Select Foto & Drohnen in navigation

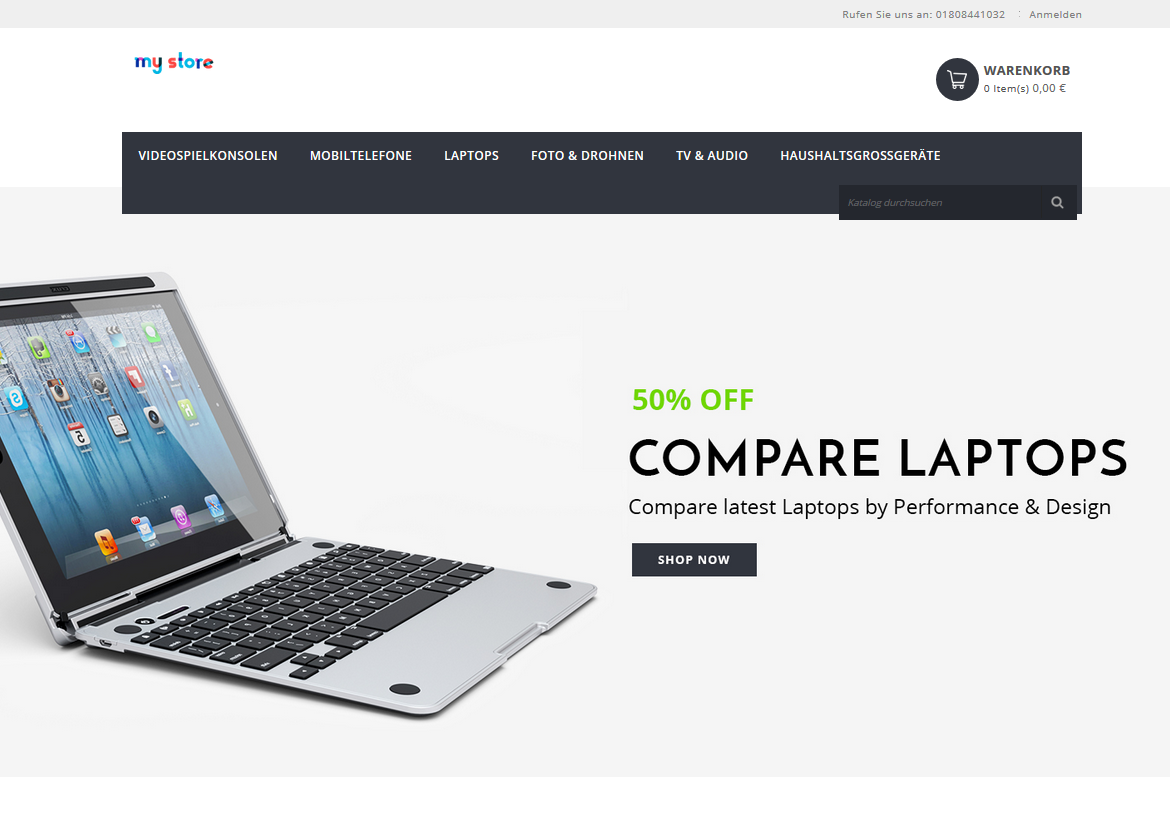pyautogui.click(x=586, y=155)
